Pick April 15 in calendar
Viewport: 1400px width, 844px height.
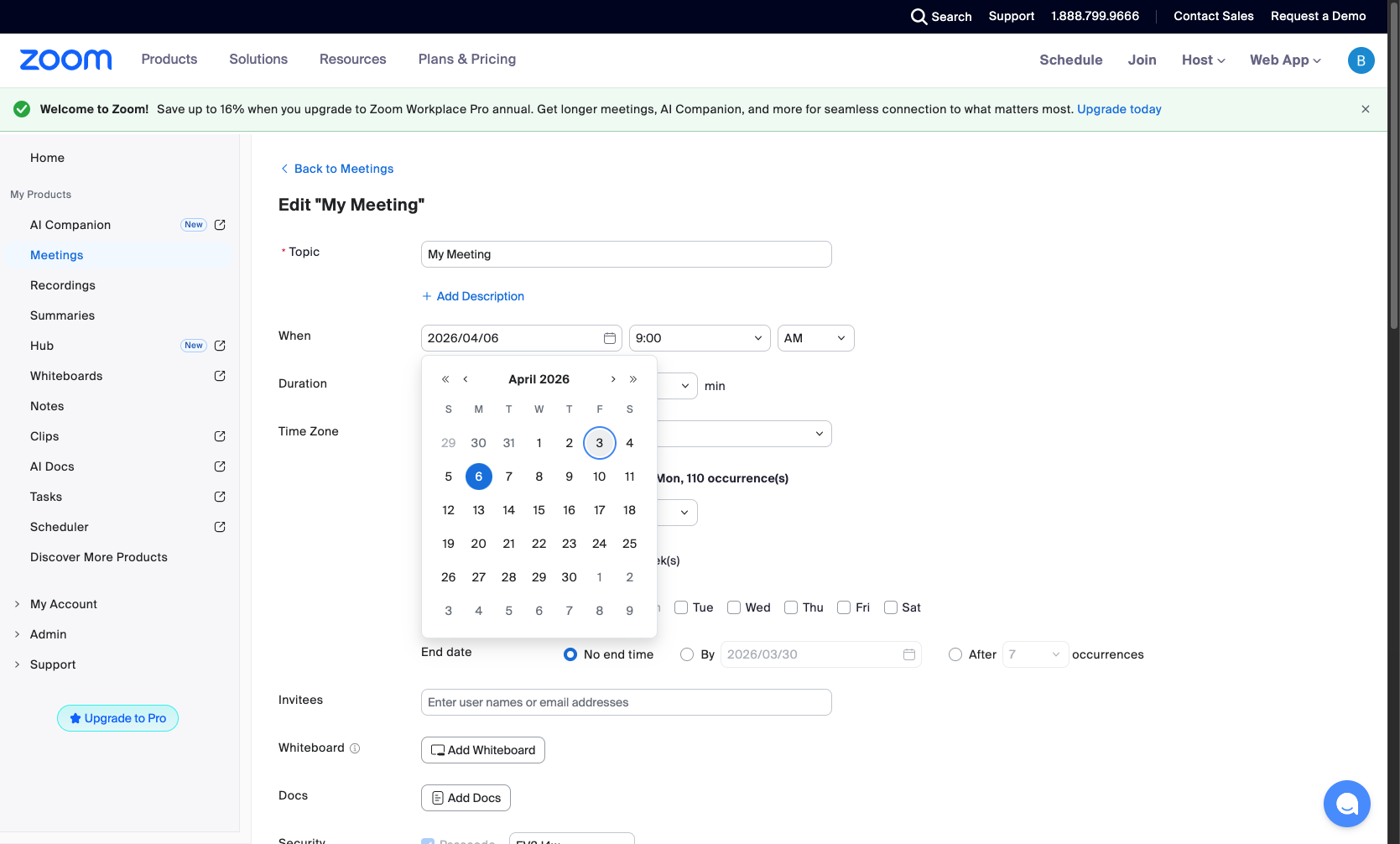click(x=539, y=510)
